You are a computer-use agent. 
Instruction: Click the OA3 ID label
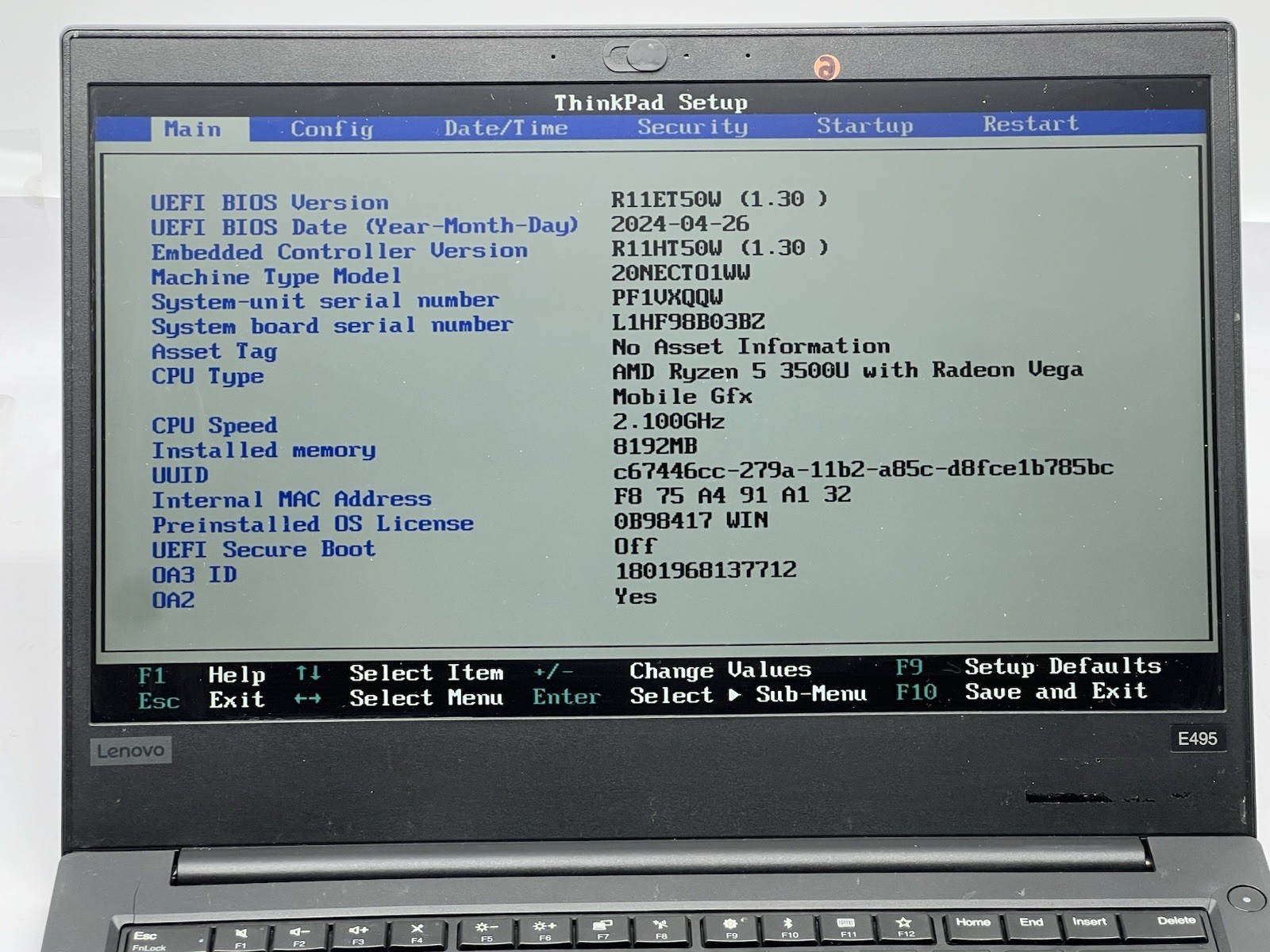pyautogui.click(x=194, y=574)
